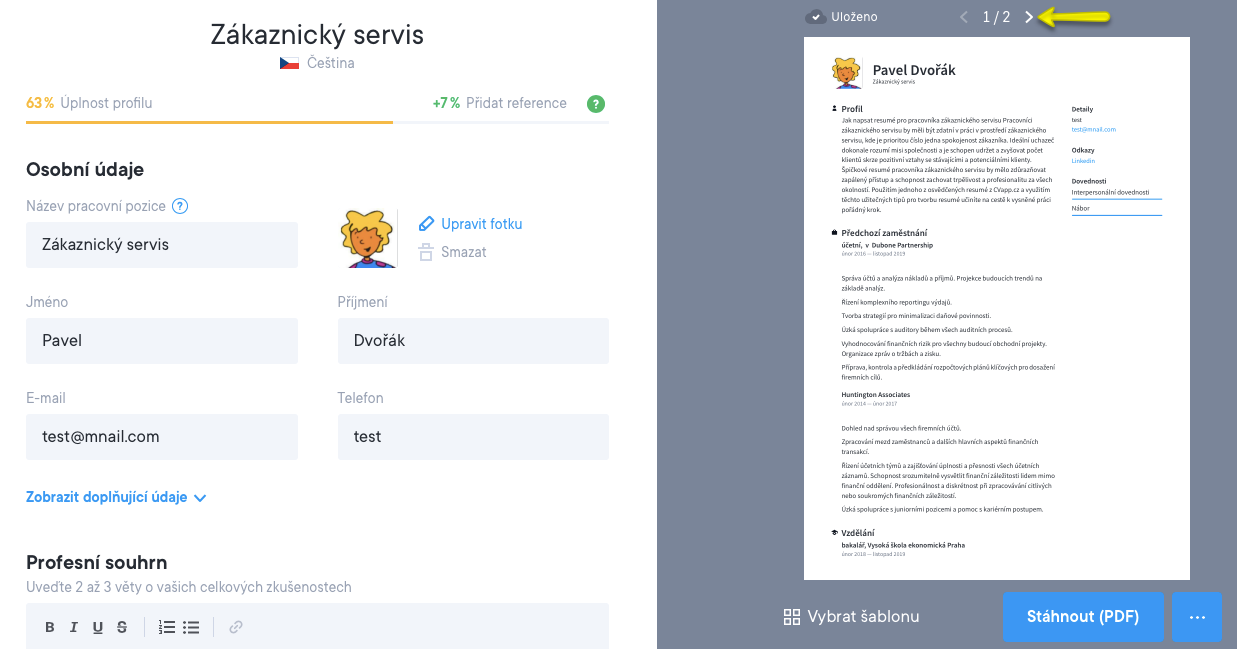Image resolution: width=1237 pixels, height=649 pixels.
Task: Click the Italic formatting icon
Action: [74, 627]
